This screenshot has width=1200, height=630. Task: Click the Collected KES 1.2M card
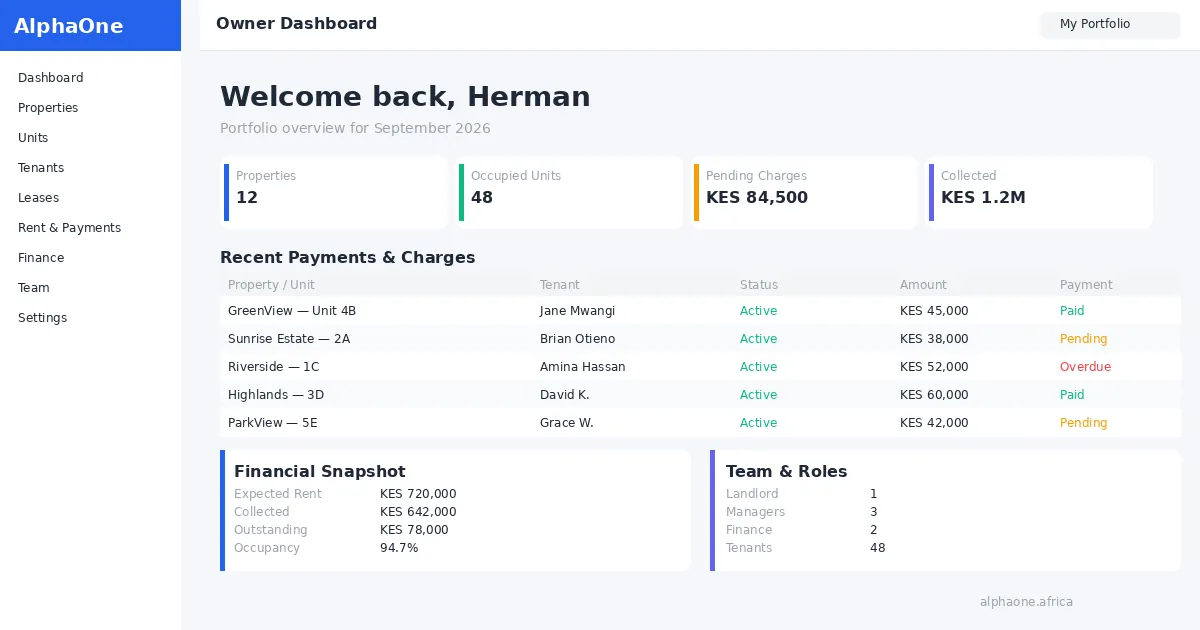(1040, 192)
